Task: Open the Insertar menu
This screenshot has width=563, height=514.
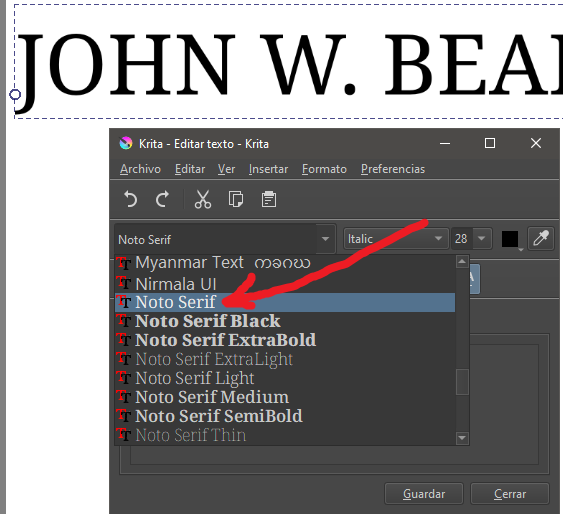Action: click(268, 169)
